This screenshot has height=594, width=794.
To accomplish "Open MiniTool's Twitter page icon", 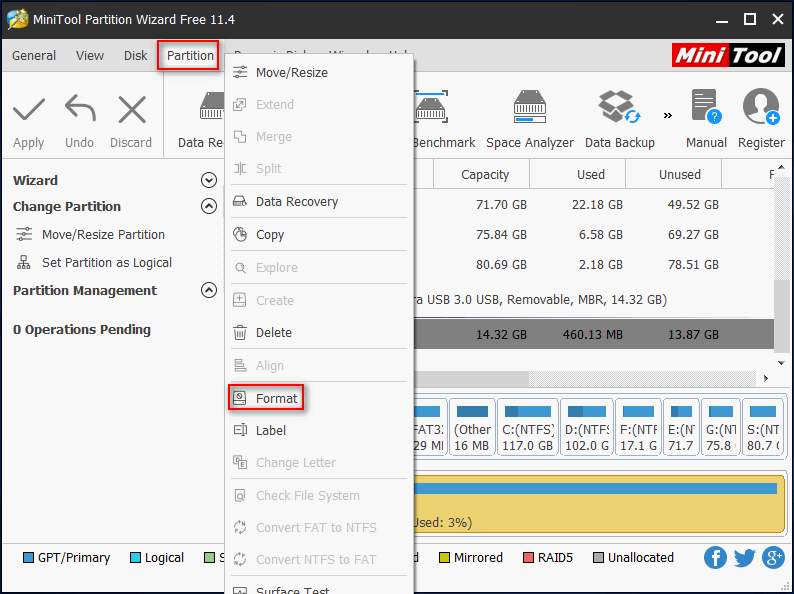I will pyautogui.click(x=744, y=558).
